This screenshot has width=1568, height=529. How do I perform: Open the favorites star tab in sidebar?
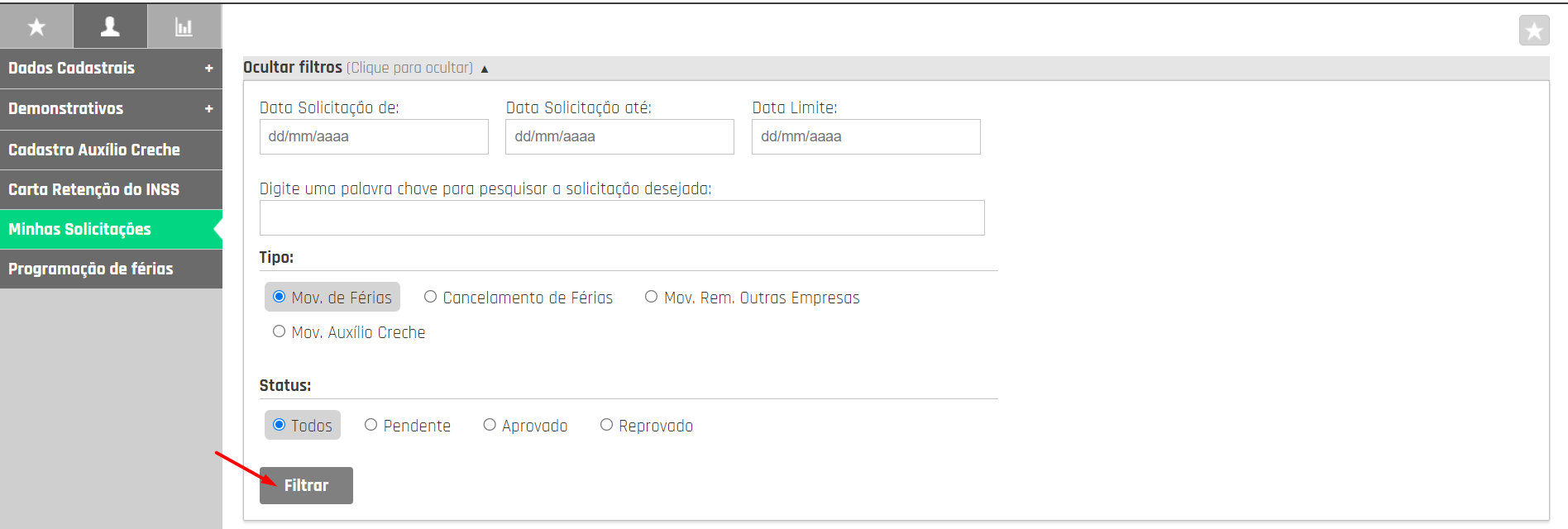tap(36, 26)
